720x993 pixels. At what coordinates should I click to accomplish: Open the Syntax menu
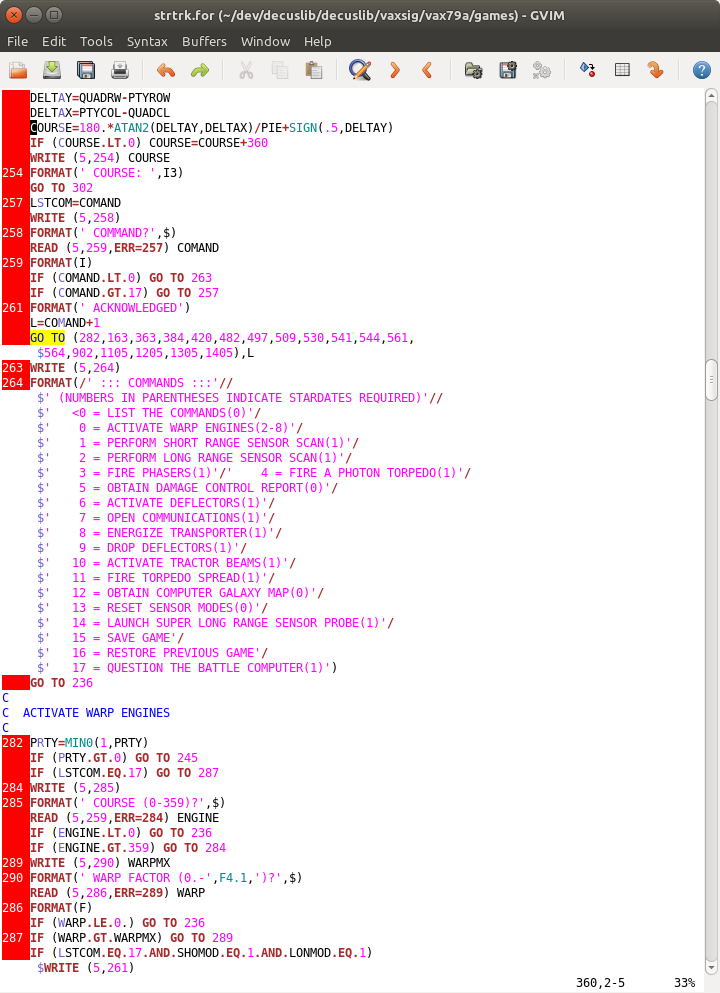[x=147, y=41]
